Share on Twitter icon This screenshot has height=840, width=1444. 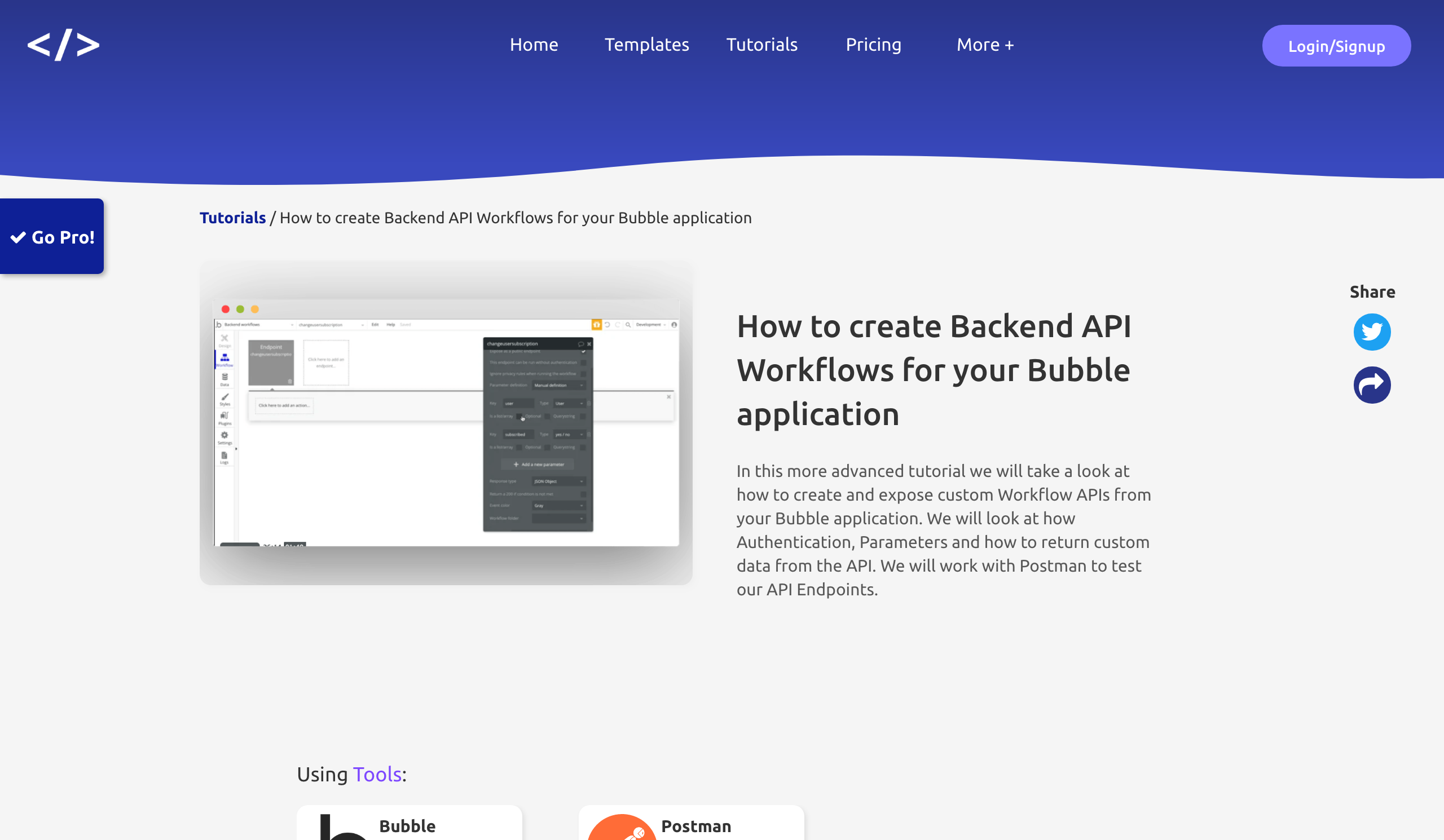tap(1372, 332)
